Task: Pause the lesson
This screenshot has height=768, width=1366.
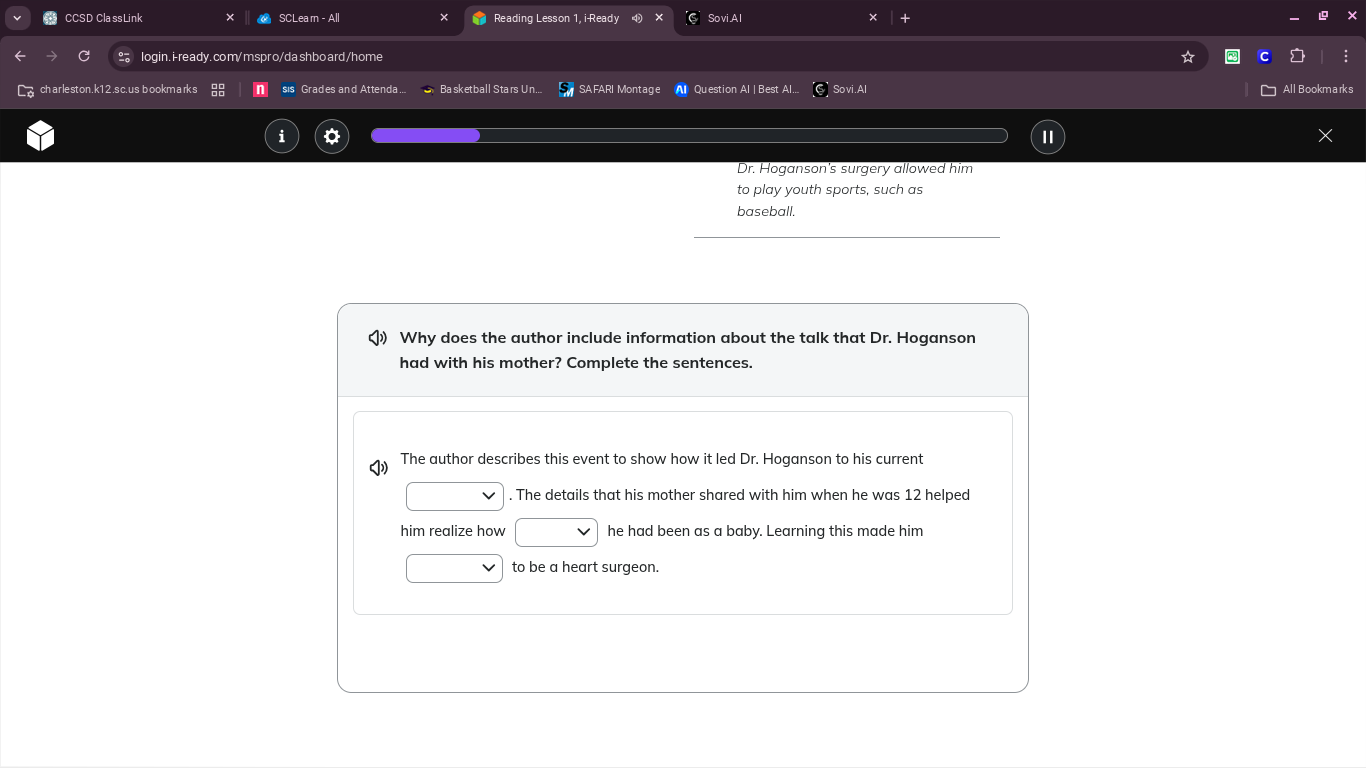Action: (x=1048, y=136)
